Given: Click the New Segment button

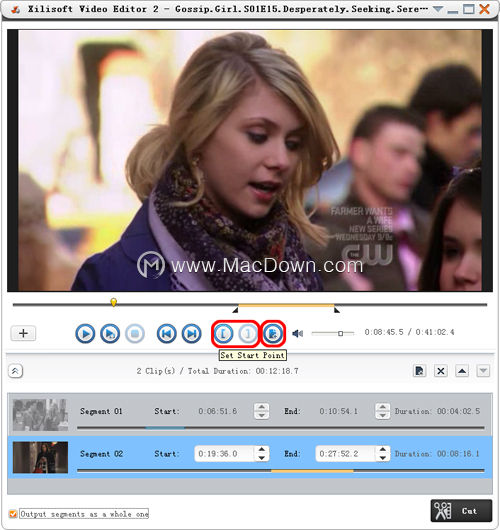Looking at the screenshot, I should (273, 334).
